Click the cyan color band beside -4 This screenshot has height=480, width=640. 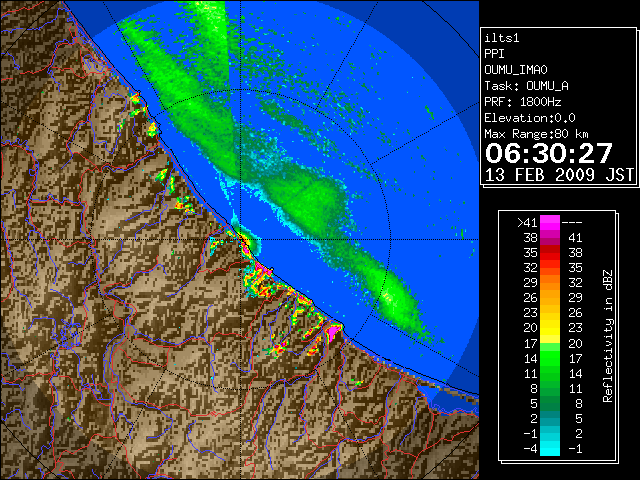[x=550, y=449]
